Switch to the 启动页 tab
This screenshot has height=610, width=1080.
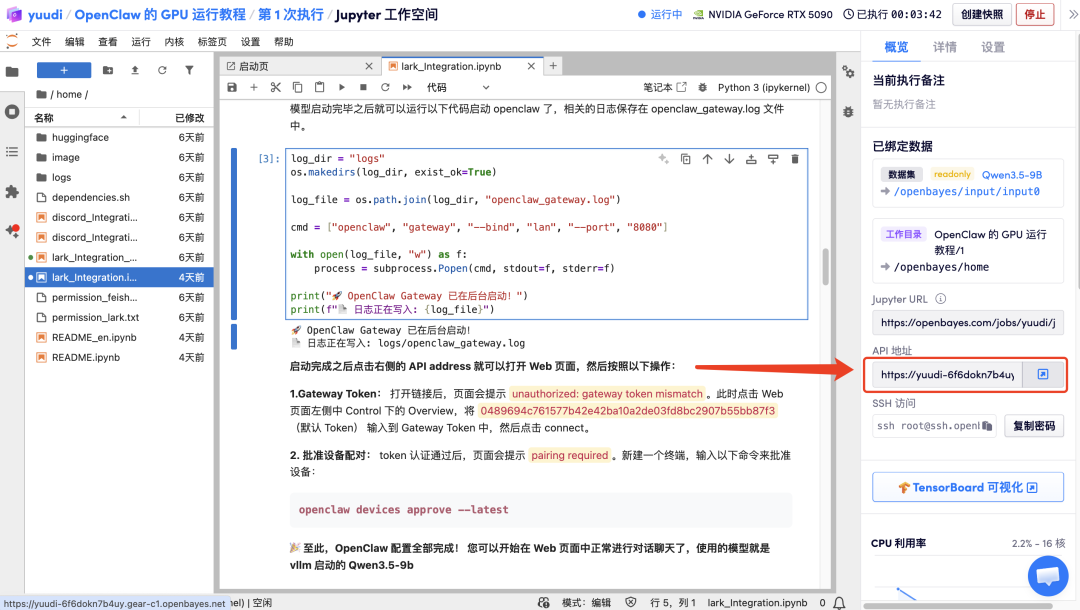coord(300,66)
